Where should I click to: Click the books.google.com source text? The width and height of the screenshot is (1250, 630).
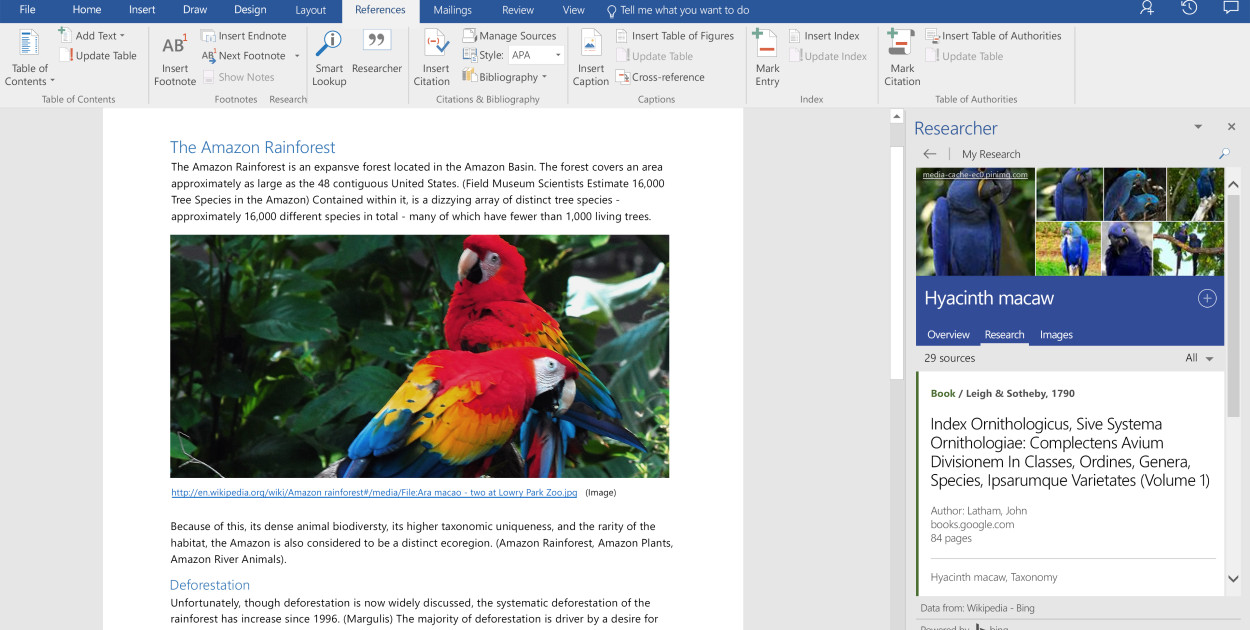(972, 524)
